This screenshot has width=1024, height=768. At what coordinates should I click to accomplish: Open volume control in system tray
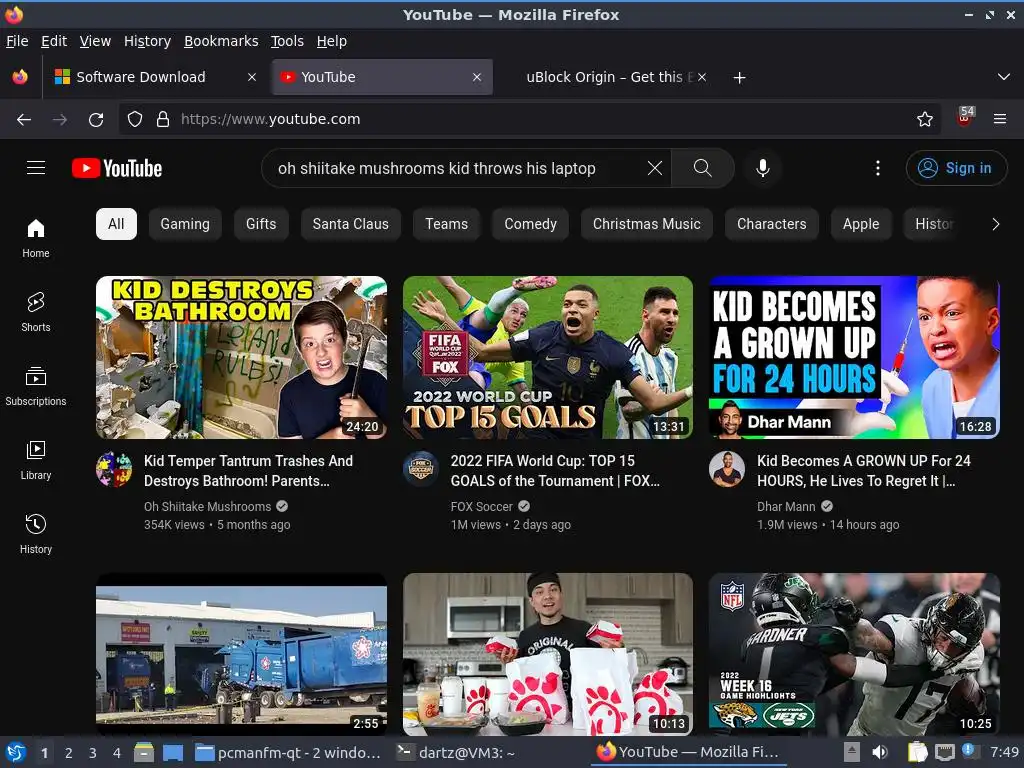pyautogui.click(x=880, y=752)
